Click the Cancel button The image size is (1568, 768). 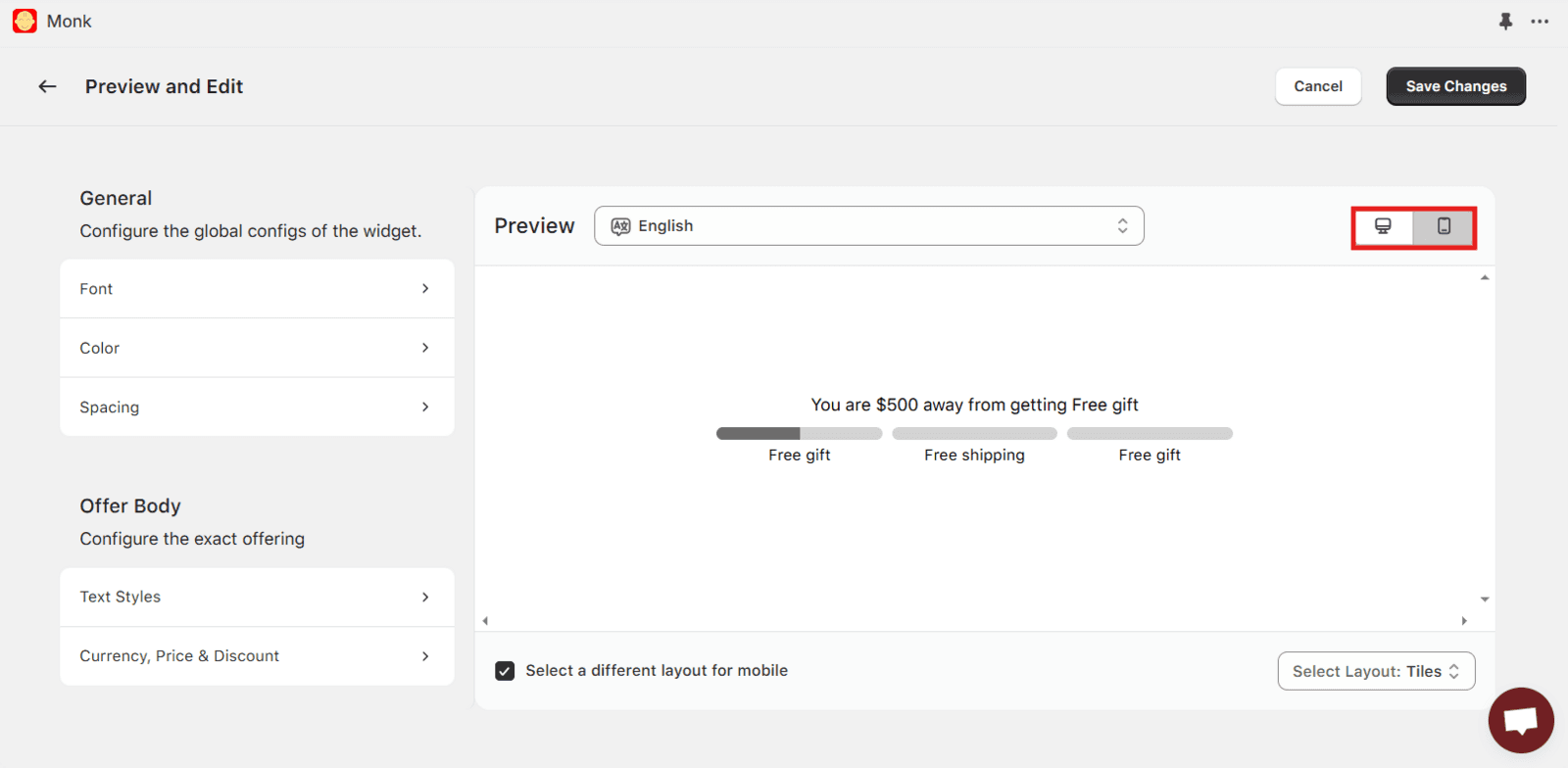point(1317,86)
